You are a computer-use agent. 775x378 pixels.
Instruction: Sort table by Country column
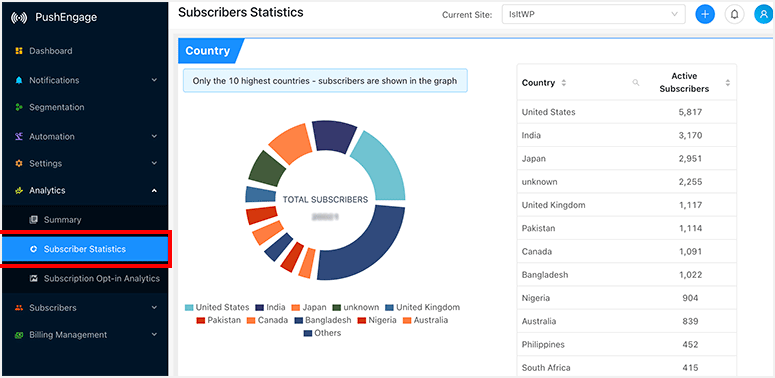[563, 83]
